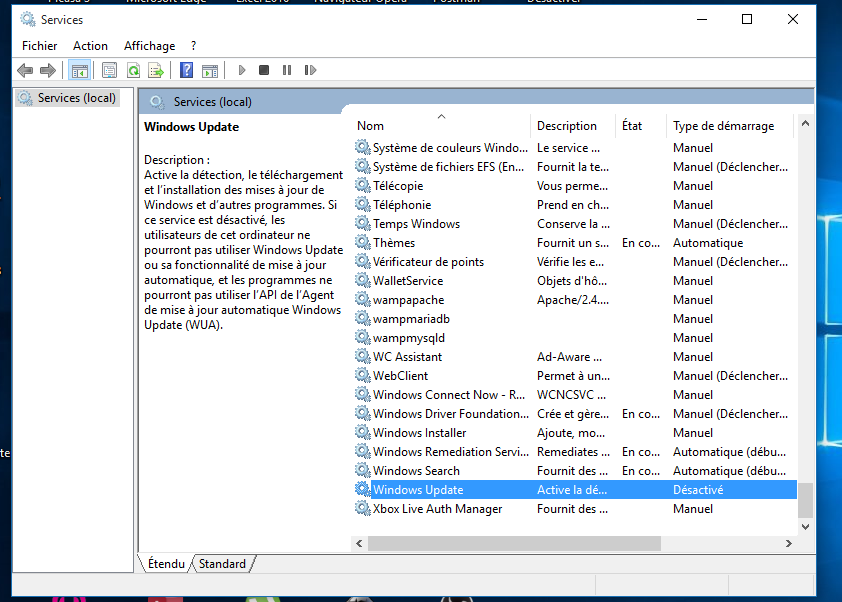The image size is (842, 602).
Task: Click the horizontal scrollbar thumb
Action: [x=514, y=543]
